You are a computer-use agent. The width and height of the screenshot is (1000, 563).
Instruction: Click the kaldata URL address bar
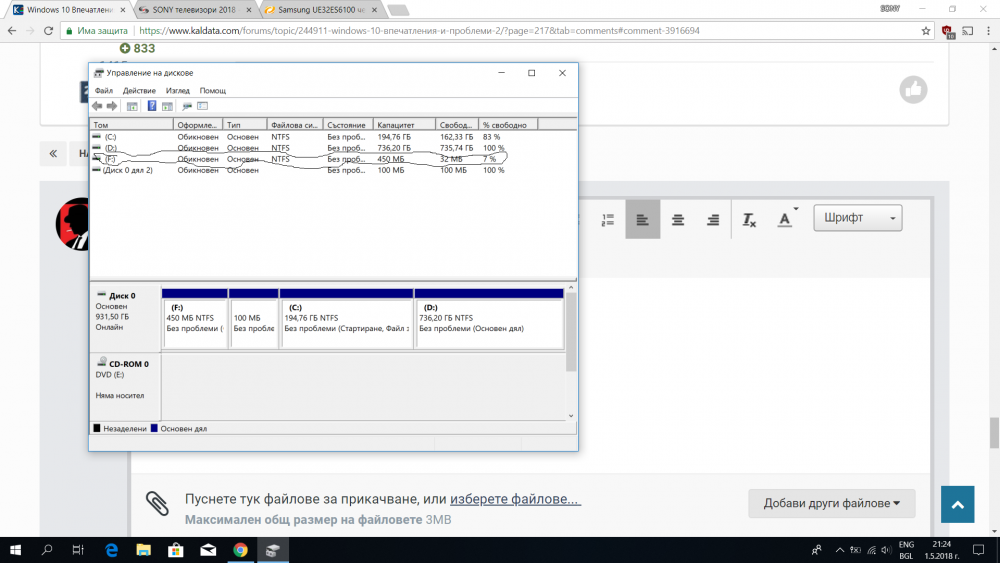tap(497, 31)
